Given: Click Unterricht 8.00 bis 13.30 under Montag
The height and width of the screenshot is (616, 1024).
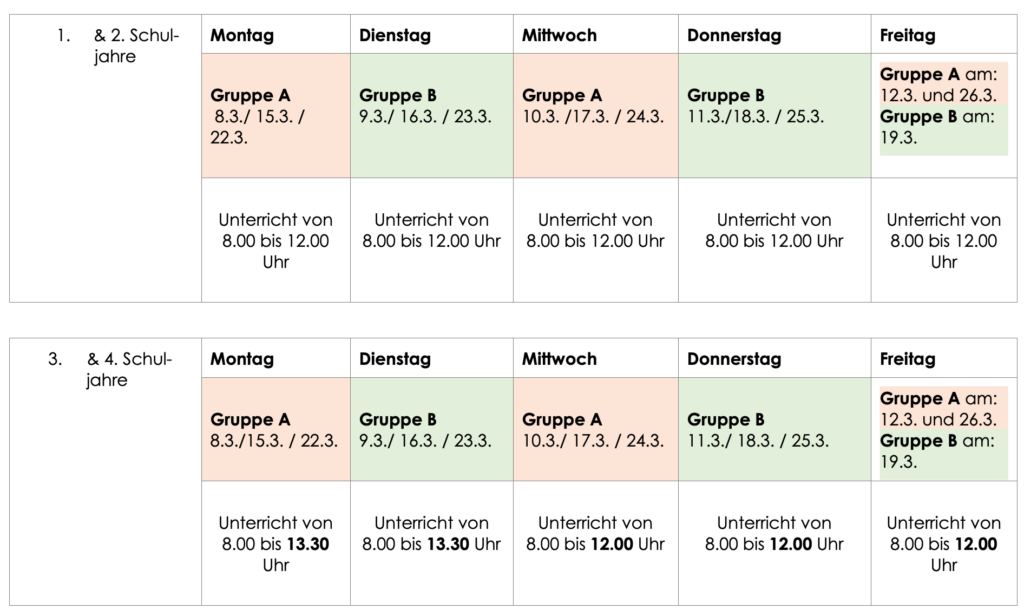Looking at the screenshot, I should point(276,543).
